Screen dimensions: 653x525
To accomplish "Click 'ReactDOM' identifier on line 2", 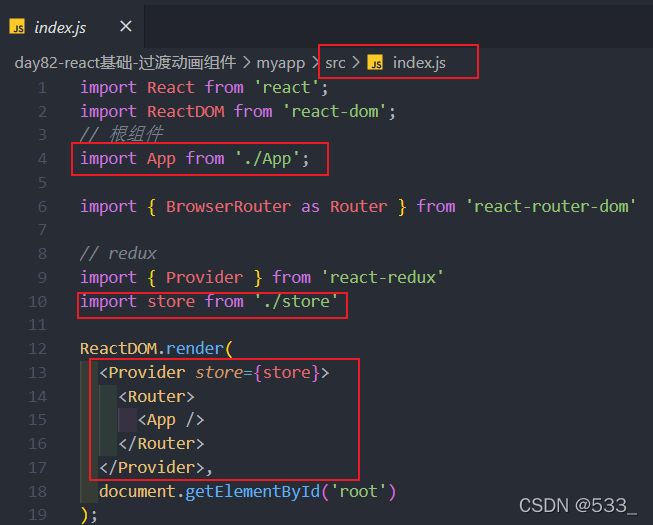I will pos(186,112).
